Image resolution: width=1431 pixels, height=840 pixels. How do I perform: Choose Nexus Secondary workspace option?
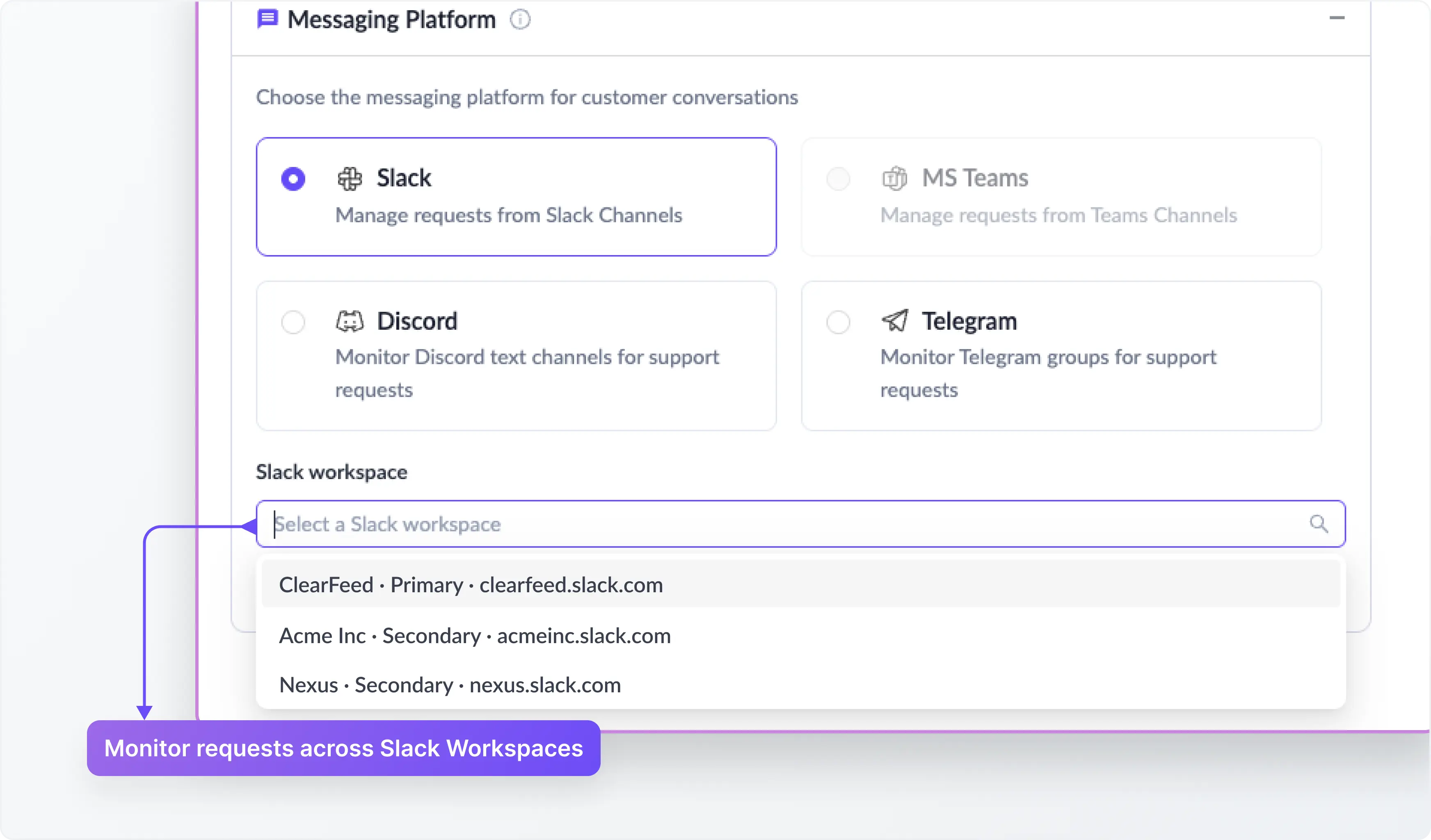click(x=801, y=685)
